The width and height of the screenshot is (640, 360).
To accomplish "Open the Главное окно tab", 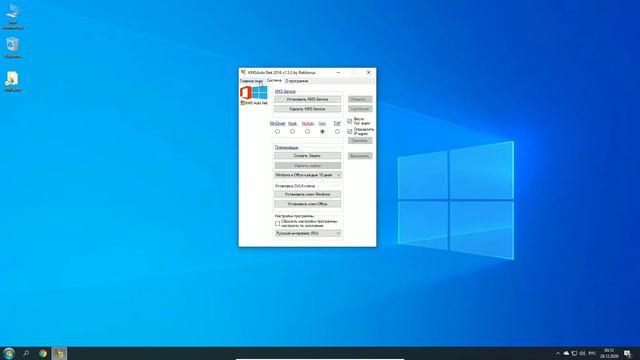I will 251,81.
